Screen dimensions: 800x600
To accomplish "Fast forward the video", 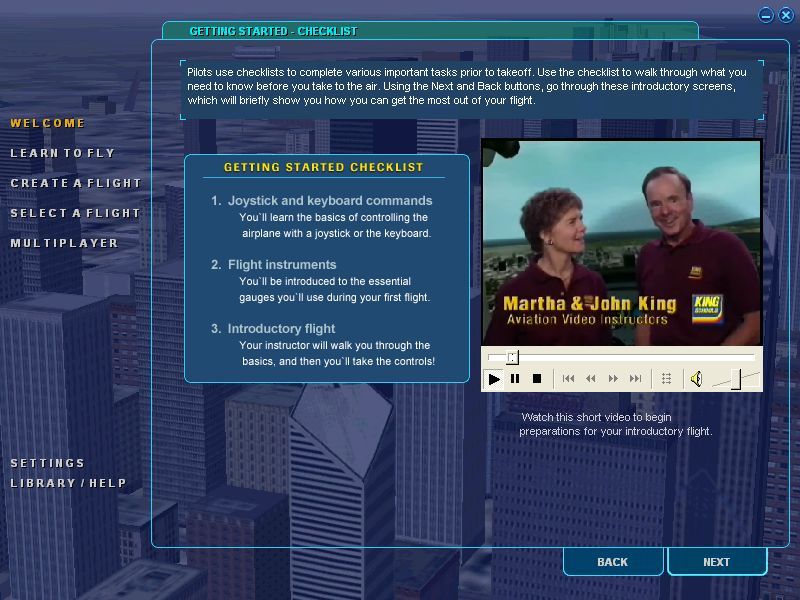I will (x=613, y=379).
